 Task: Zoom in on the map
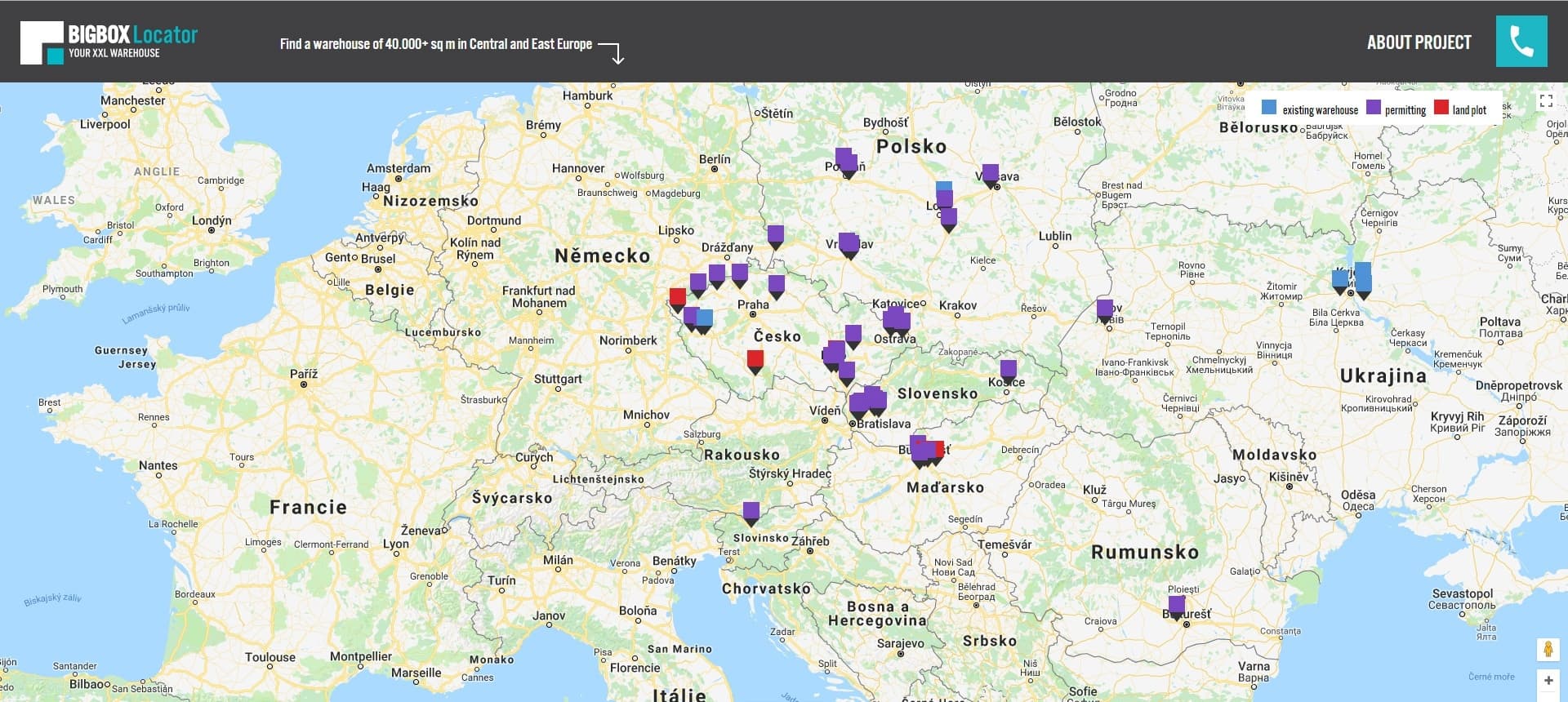tap(1548, 681)
